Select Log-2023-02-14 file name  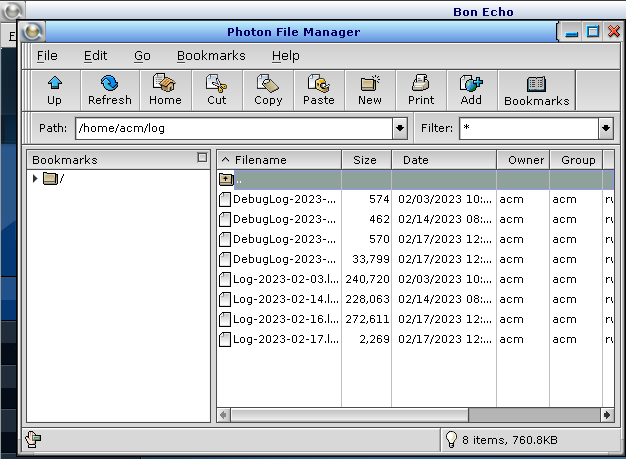click(x=285, y=299)
